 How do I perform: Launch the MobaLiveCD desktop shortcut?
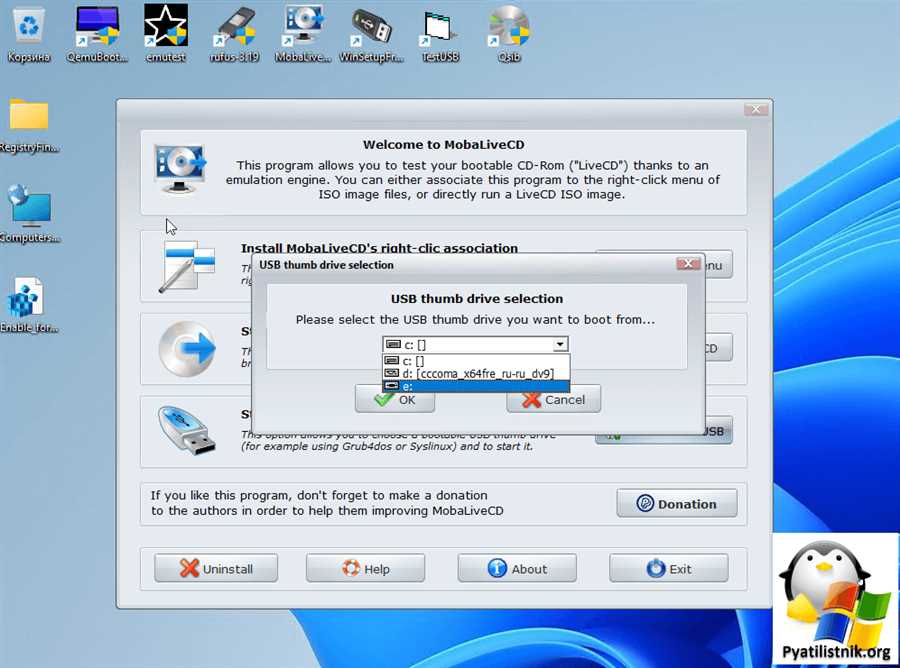(302, 27)
